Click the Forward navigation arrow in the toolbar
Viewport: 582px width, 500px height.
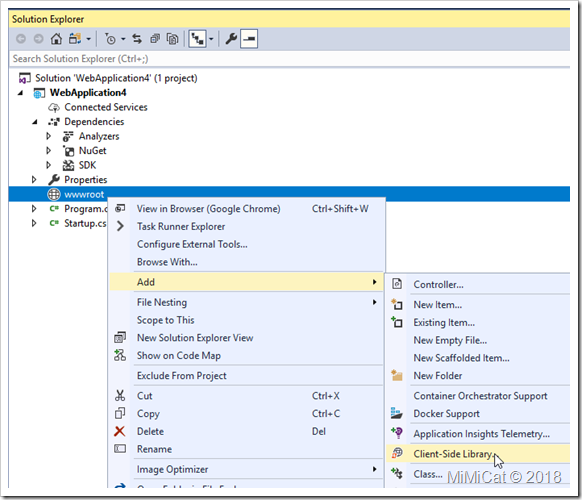pyautogui.click(x=38, y=39)
